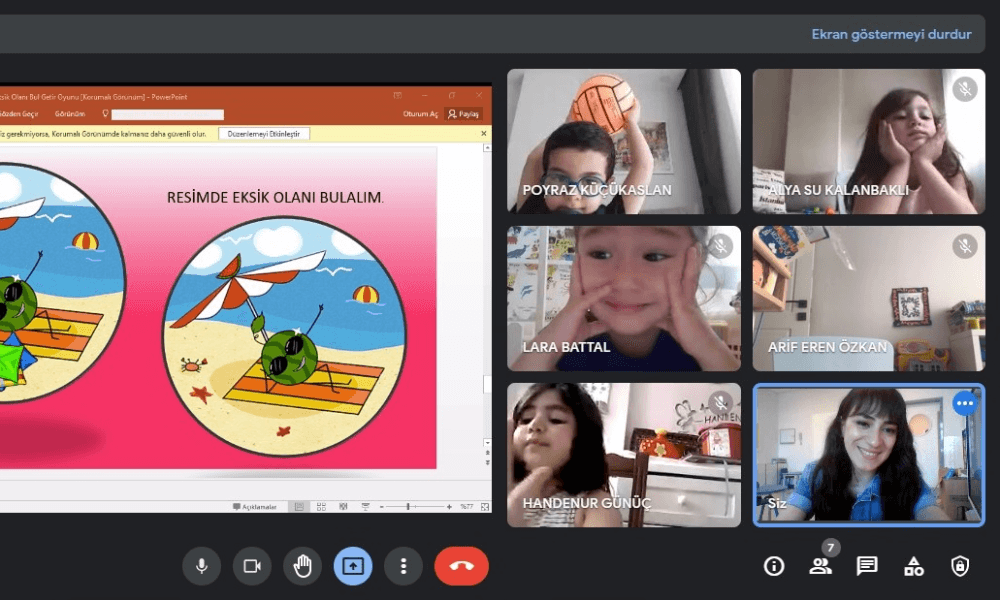Click "Düzenlemeyi Etkinleştir" in PowerPoint
The height and width of the screenshot is (600, 1000).
pos(263,134)
